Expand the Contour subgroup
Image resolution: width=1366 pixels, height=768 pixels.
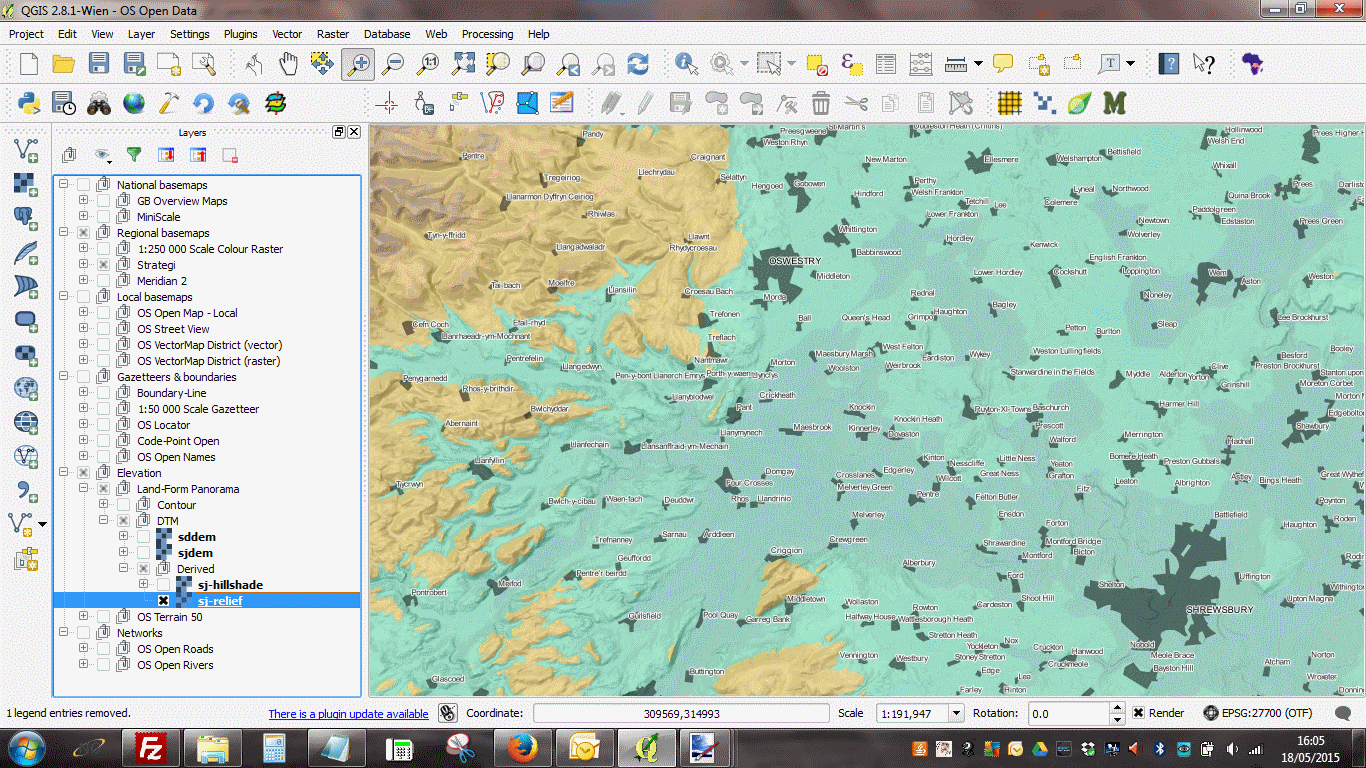[103, 505]
